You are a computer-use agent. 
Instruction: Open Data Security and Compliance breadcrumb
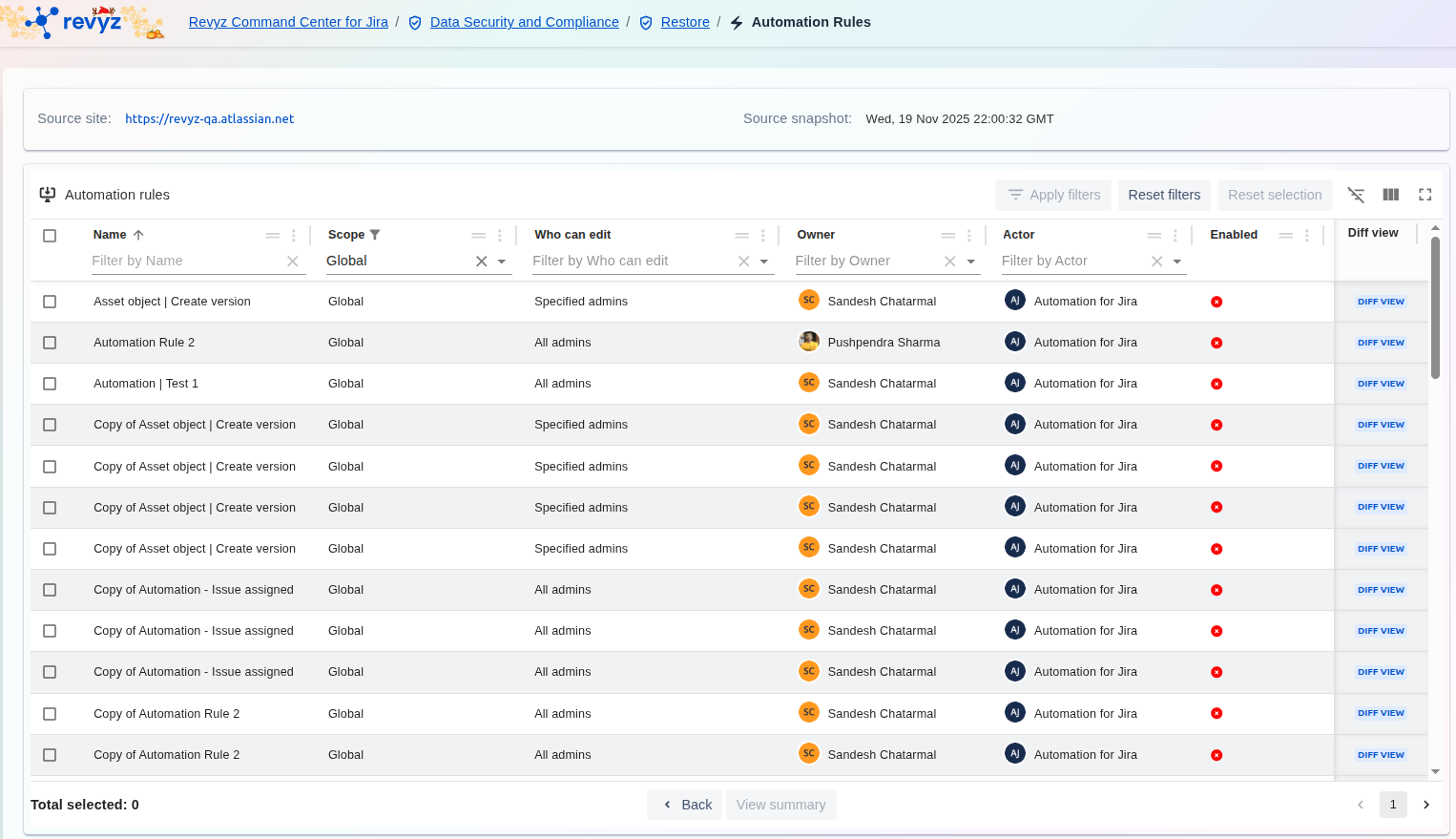coord(524,22)
